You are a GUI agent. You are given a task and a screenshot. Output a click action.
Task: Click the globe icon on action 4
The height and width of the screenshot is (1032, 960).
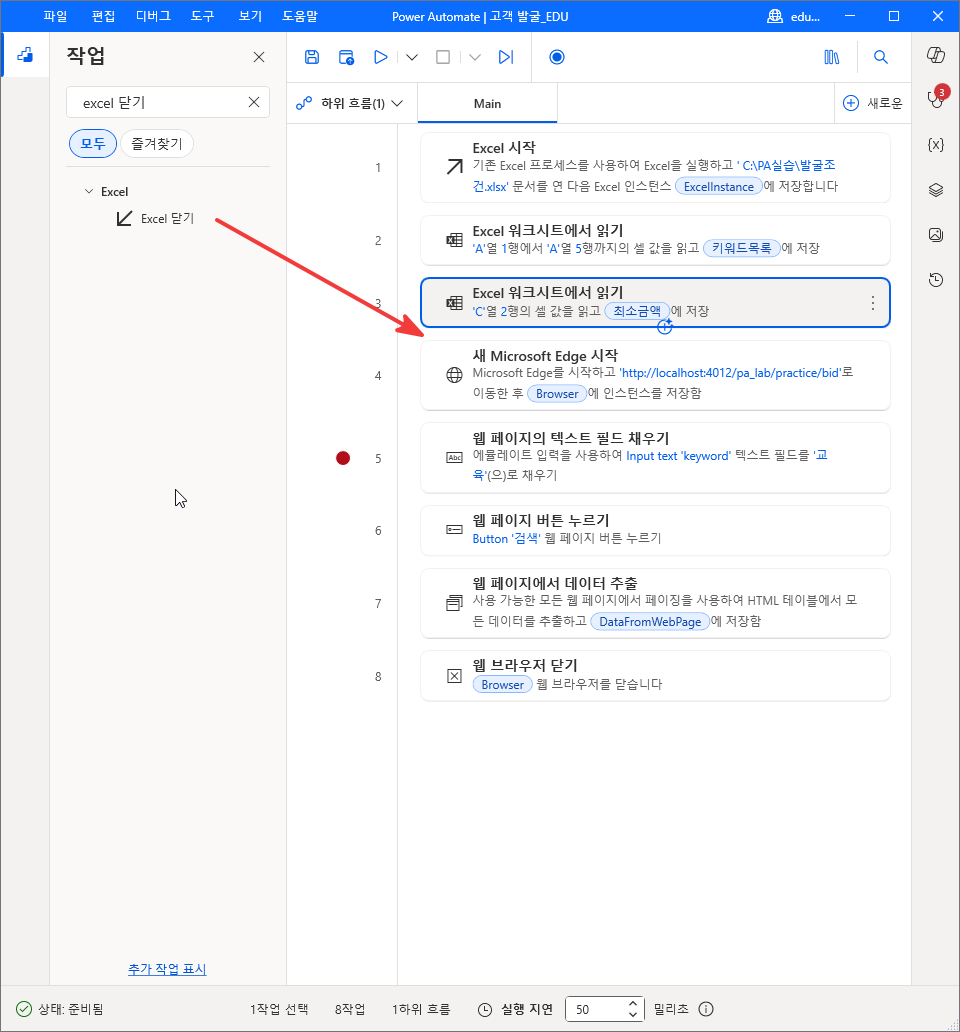point(455,375)
